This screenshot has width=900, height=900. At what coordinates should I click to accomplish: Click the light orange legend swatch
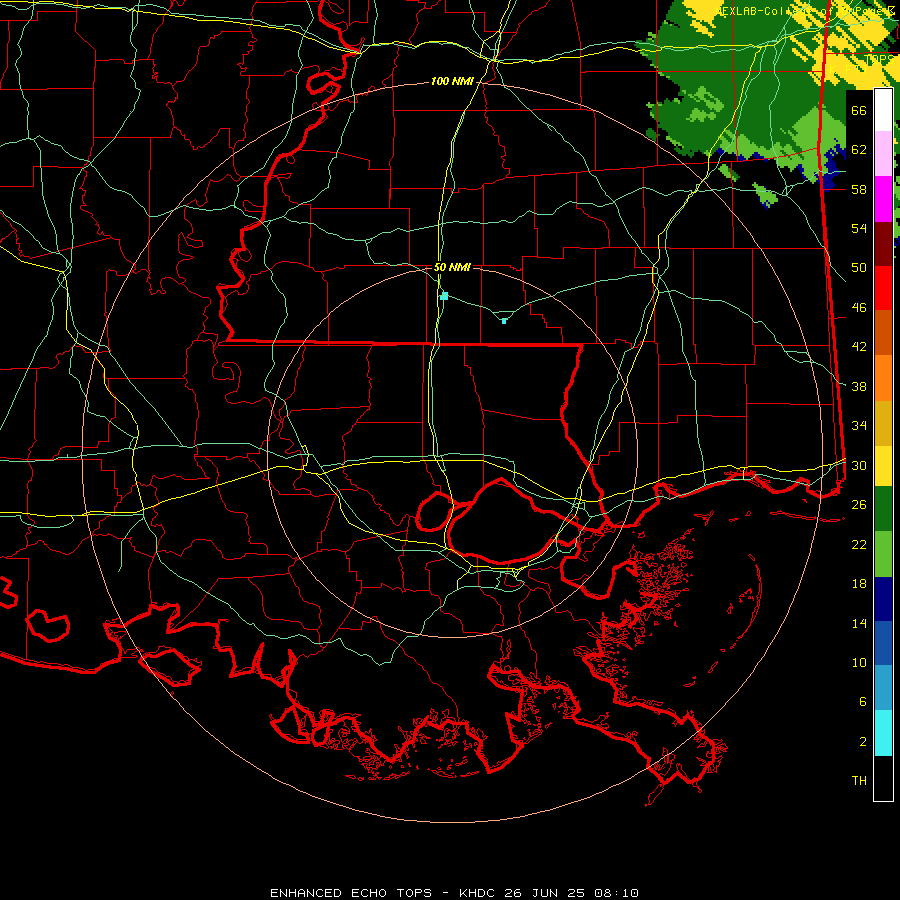point(883,378)
